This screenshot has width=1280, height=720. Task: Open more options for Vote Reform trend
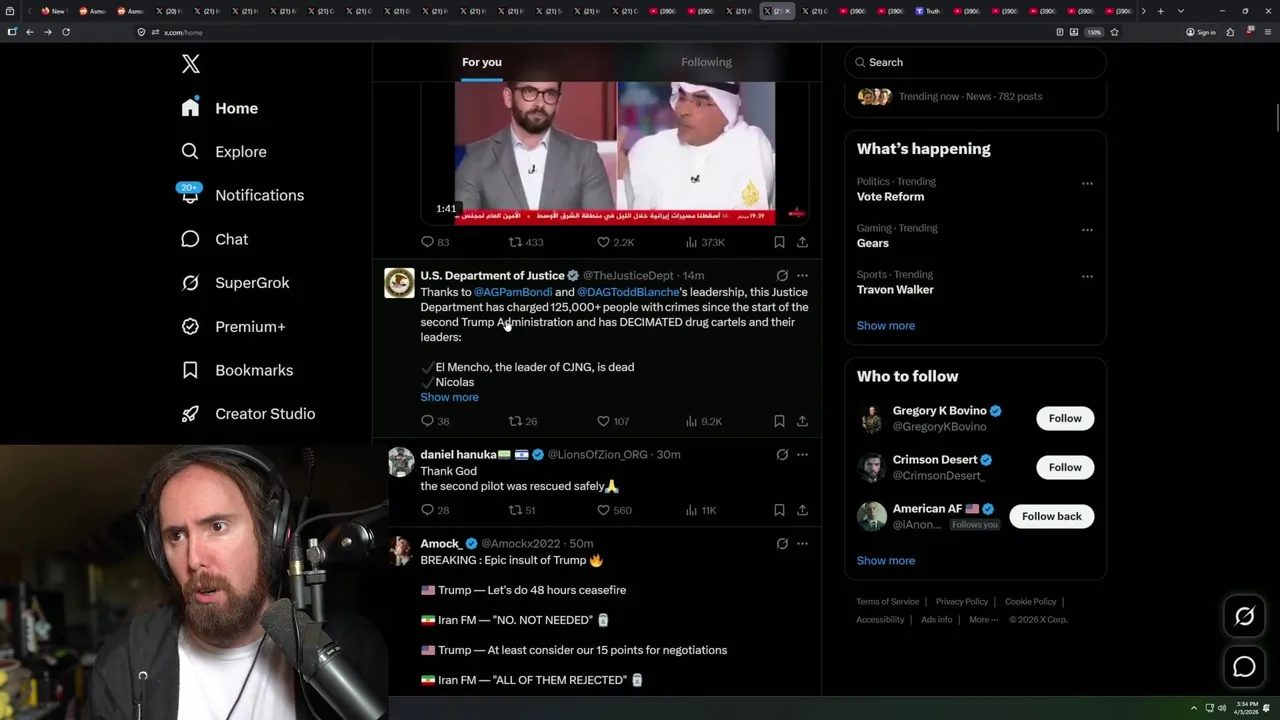point(1087,184)
